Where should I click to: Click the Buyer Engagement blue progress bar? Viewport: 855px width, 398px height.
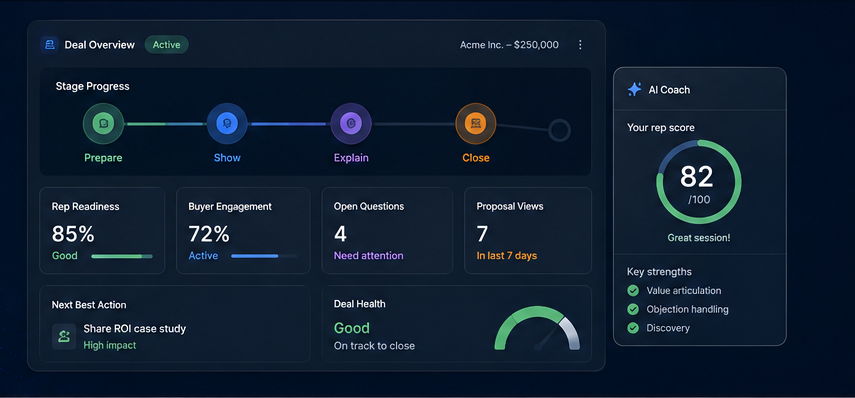pos(264,256)
